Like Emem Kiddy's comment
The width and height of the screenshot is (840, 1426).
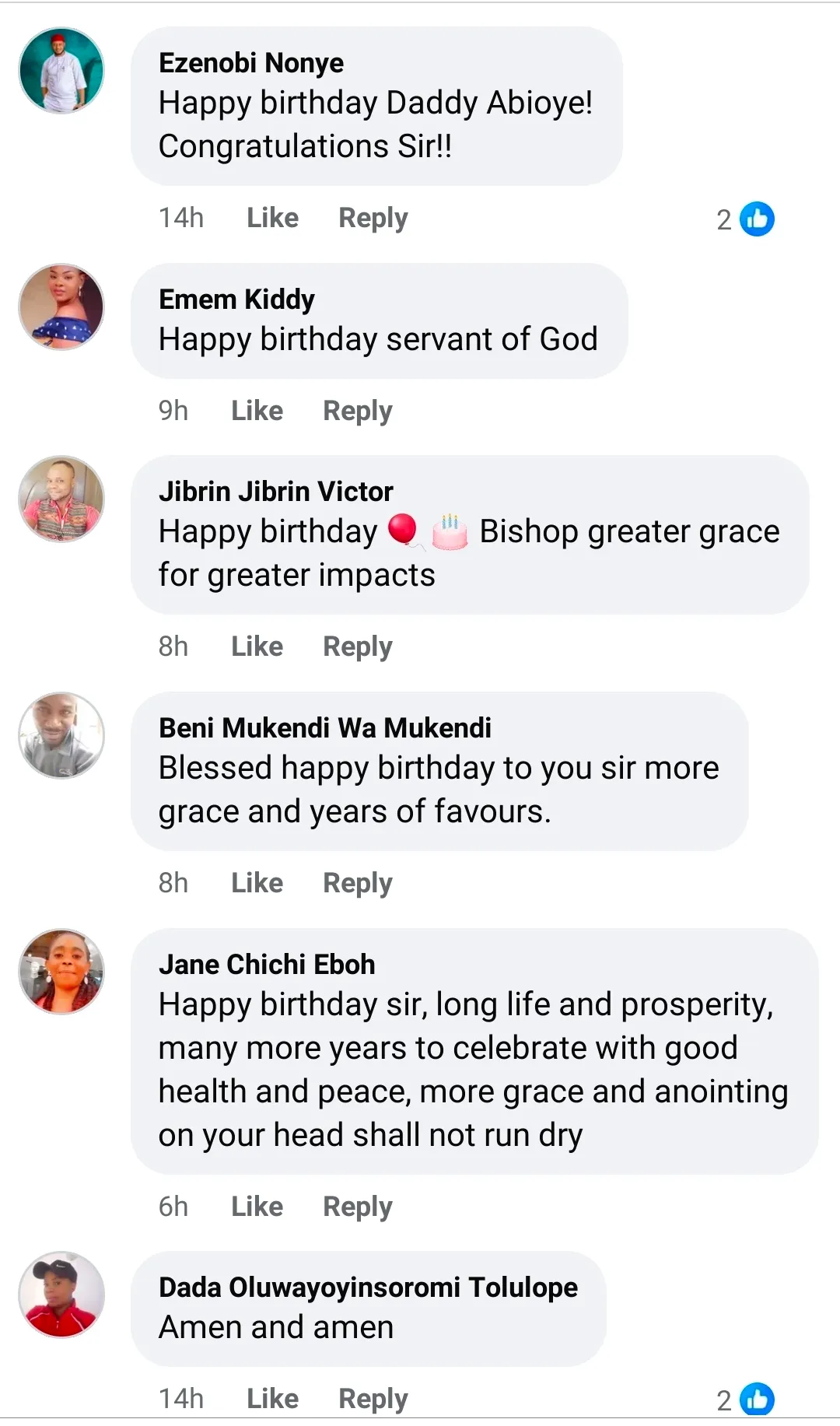point(257,410)
